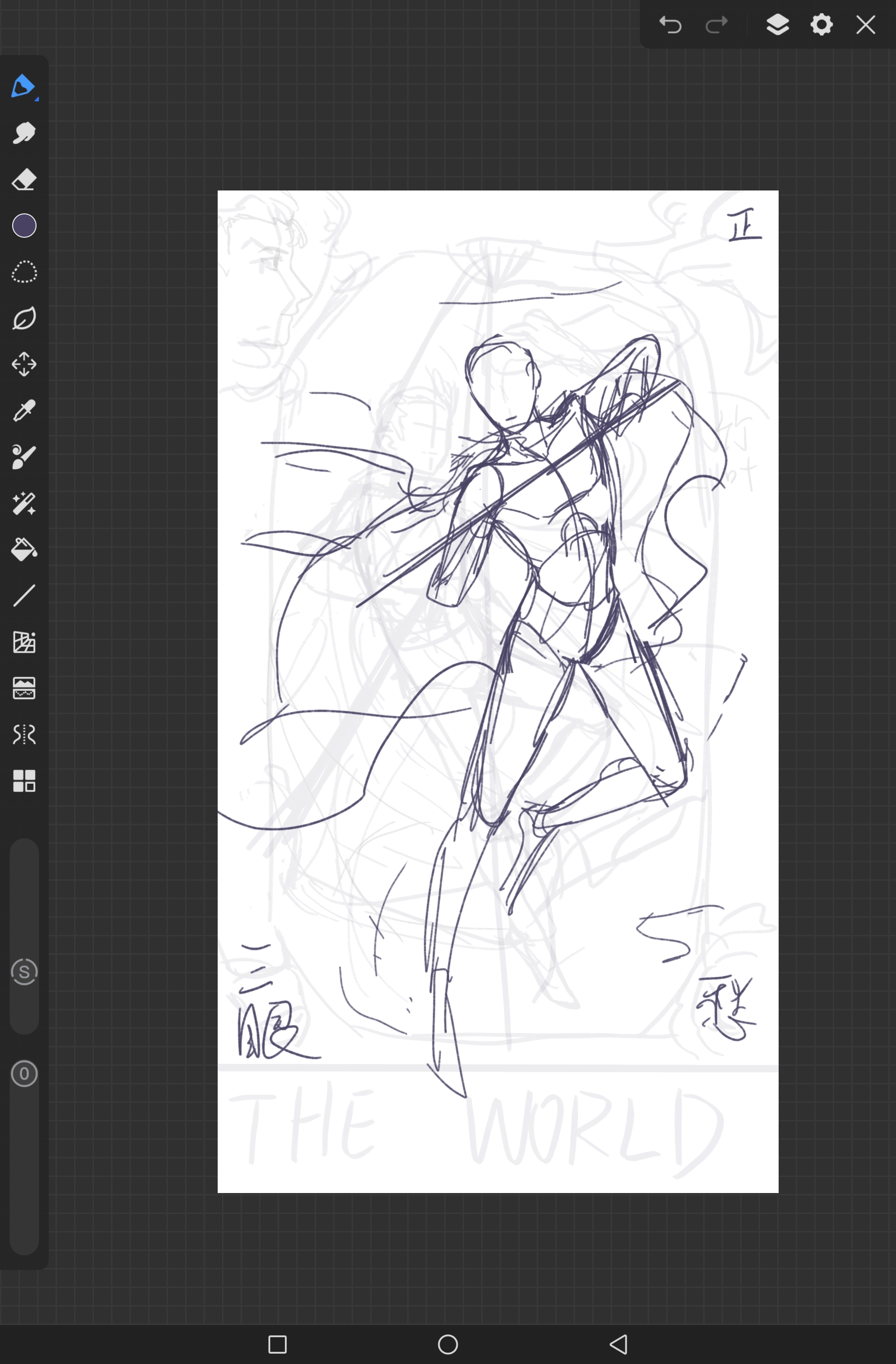Select the Smudge finger tool
Viewport: 896px width, 1364px height.
pos(23,133)
